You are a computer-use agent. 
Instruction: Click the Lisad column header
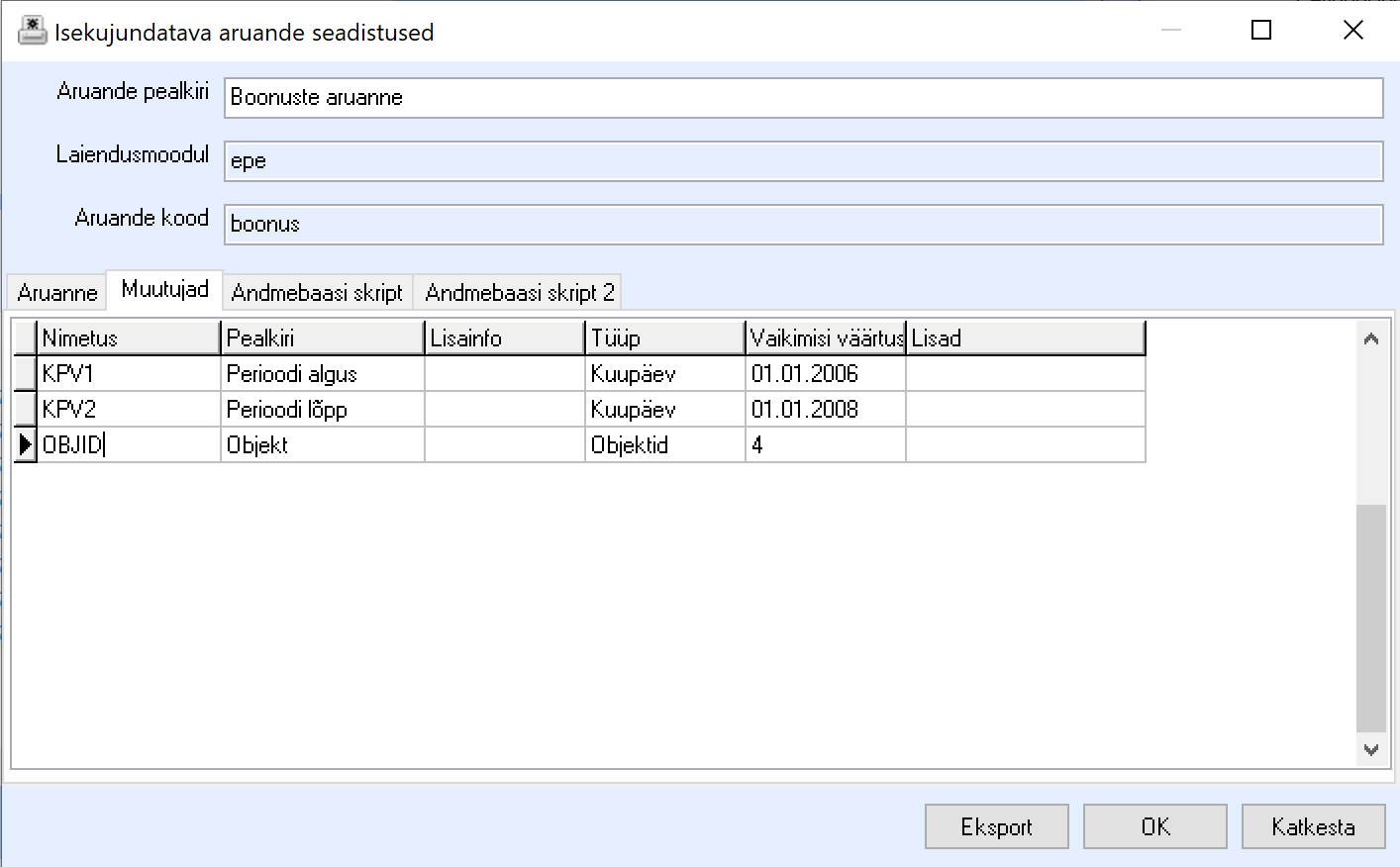click(1026, 338)
